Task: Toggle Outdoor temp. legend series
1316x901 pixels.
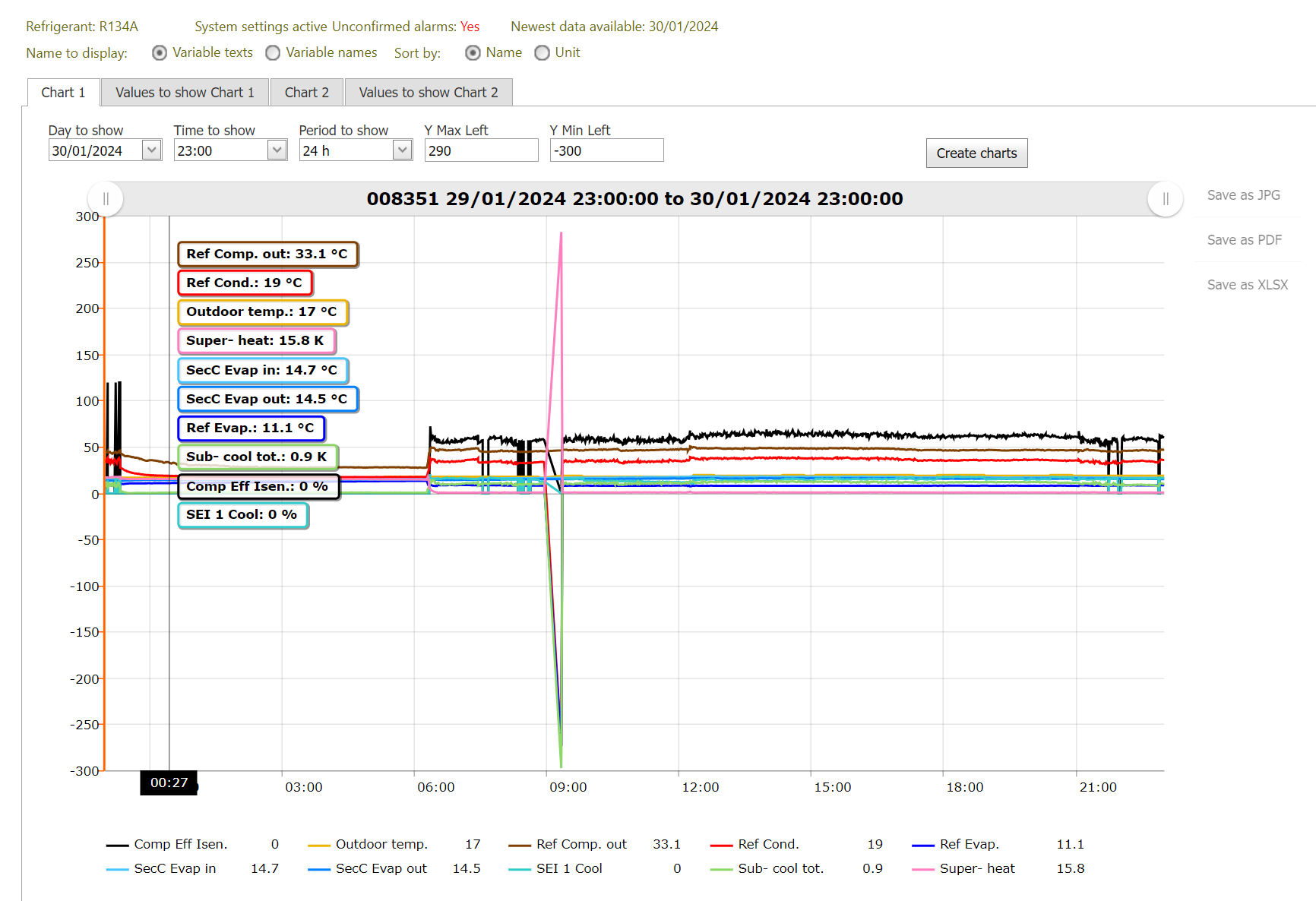Action: point(381,844)
